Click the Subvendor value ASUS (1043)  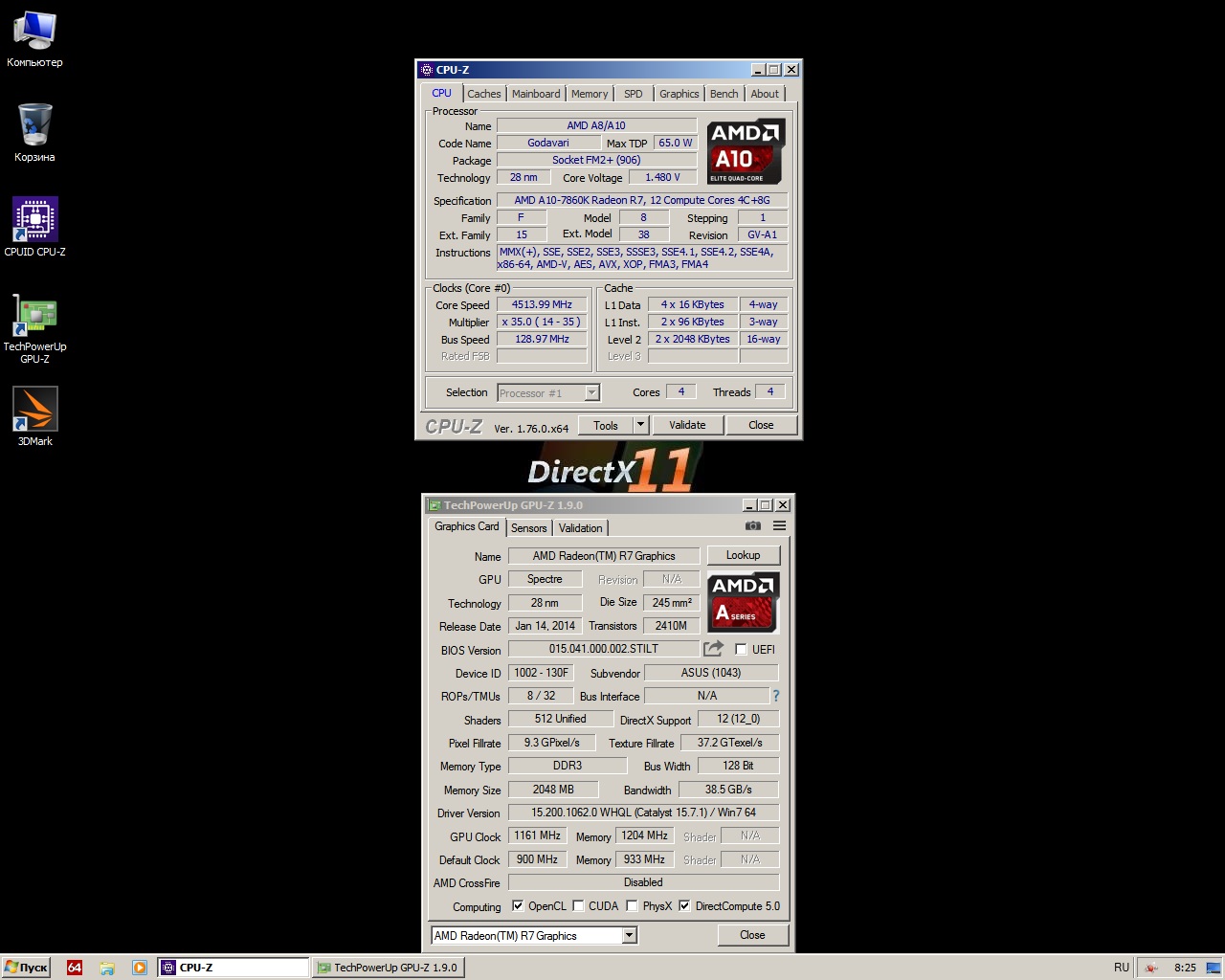point(711,673)
